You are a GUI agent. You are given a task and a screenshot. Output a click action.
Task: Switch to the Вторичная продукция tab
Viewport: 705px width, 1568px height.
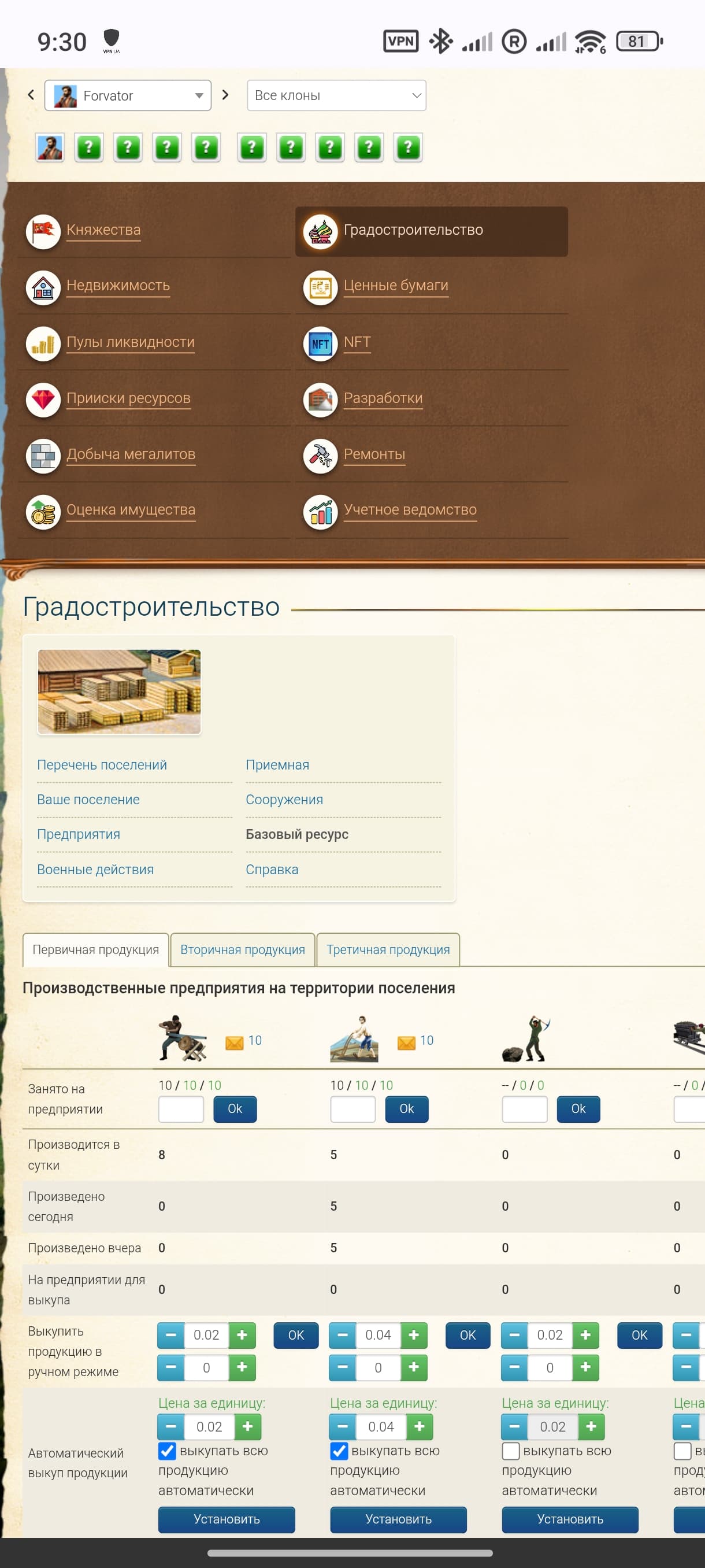(242, 949)
